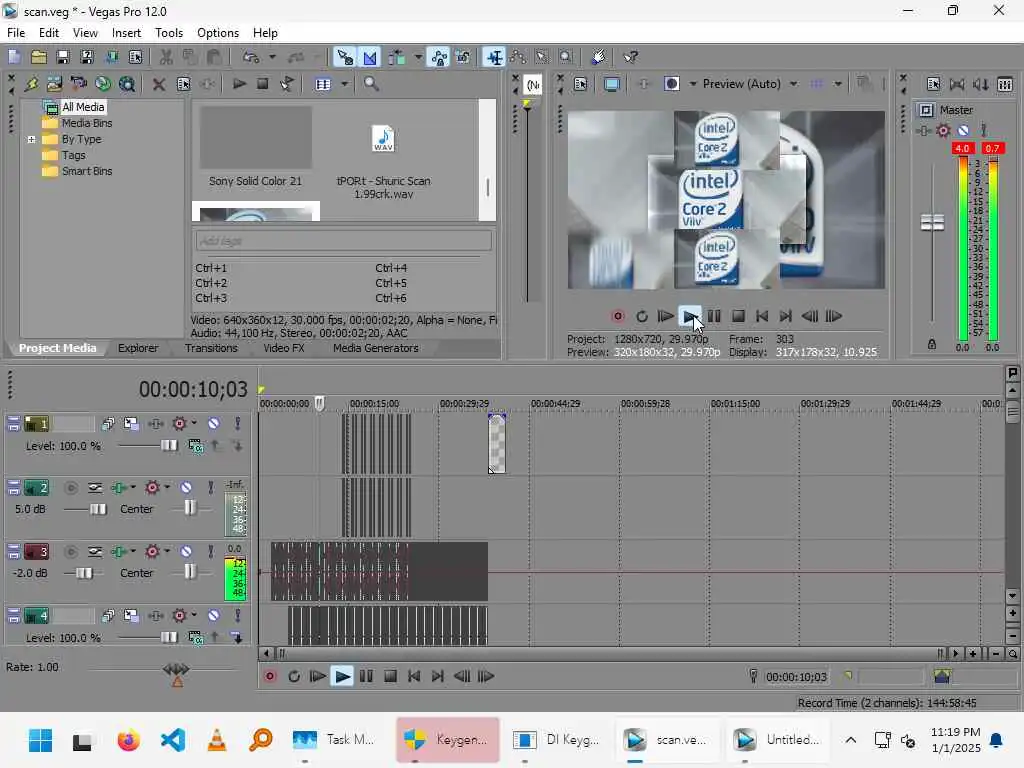Click Play on the timeline transport
Screen dimensions: 1024x768
pos(342,677)
